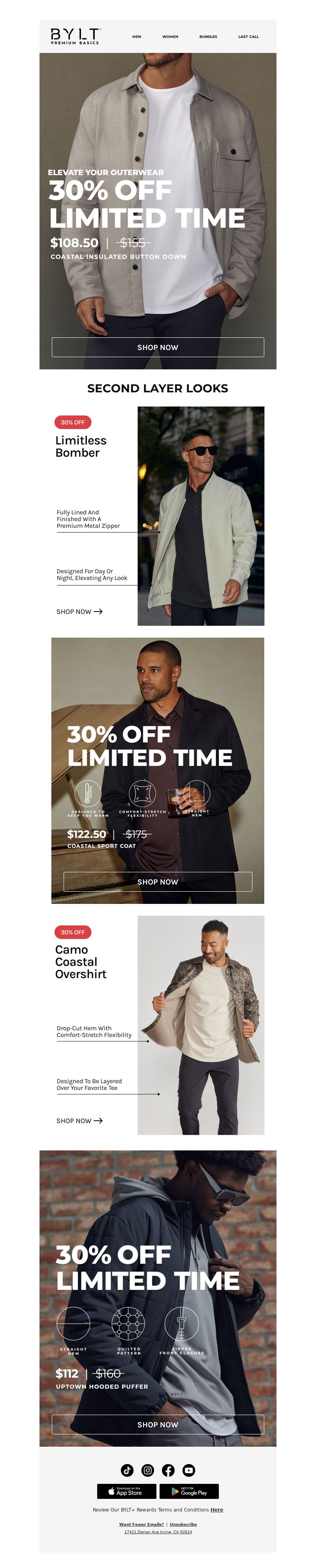316x1568 pixels.
Task: Open the Instagram social icon
Action: [148, 1470]
